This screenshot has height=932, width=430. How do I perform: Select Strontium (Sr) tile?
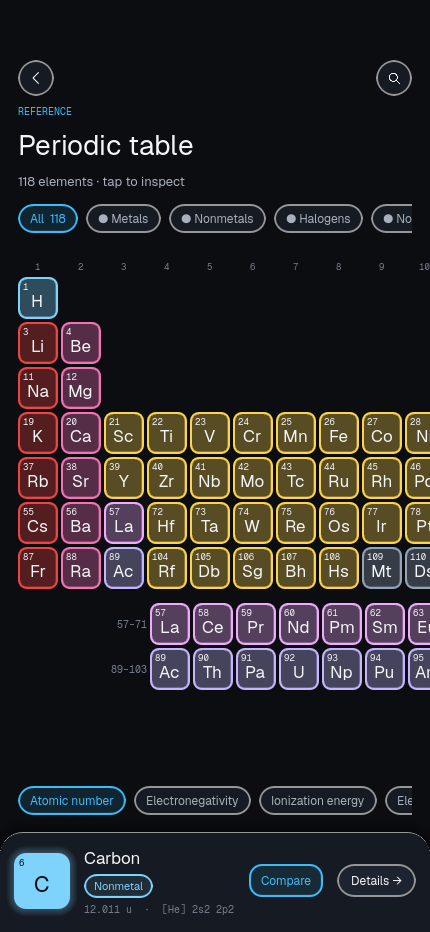coord(81,478)
